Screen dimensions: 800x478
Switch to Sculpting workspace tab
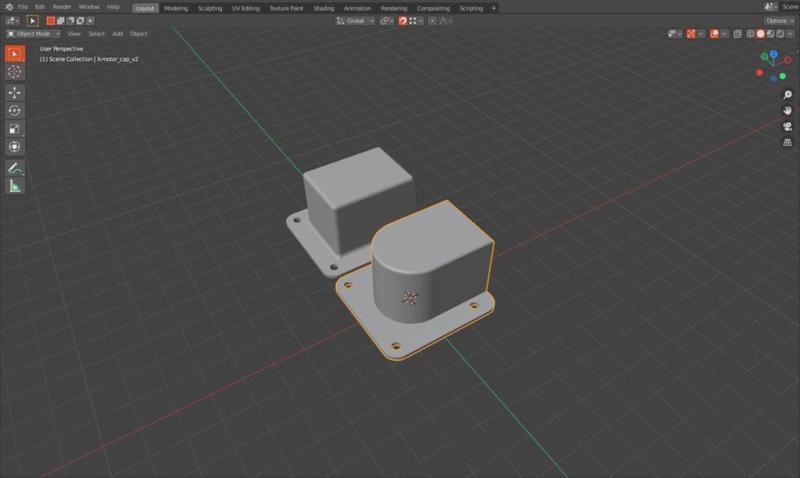tap(210, 8)
